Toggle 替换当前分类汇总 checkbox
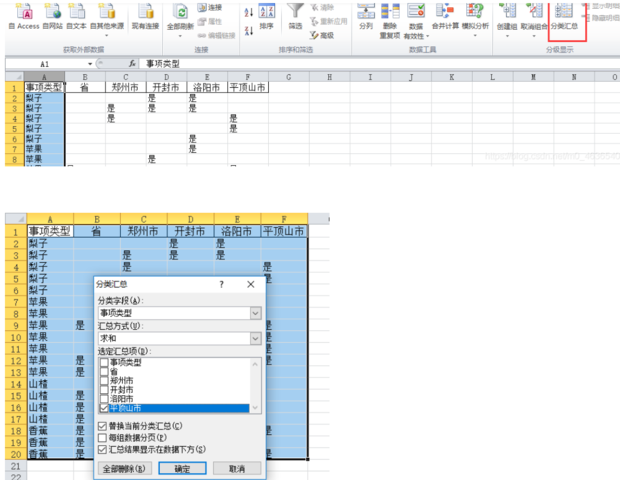 click(102, 426)
